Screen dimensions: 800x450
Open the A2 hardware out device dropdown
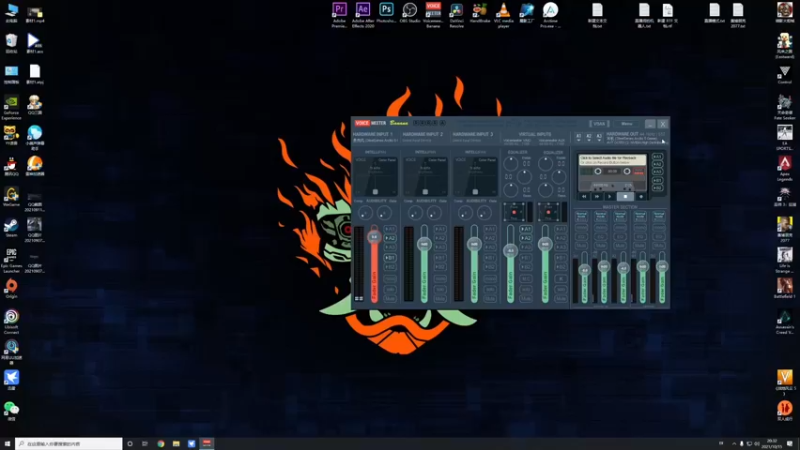tap(589, 137)
